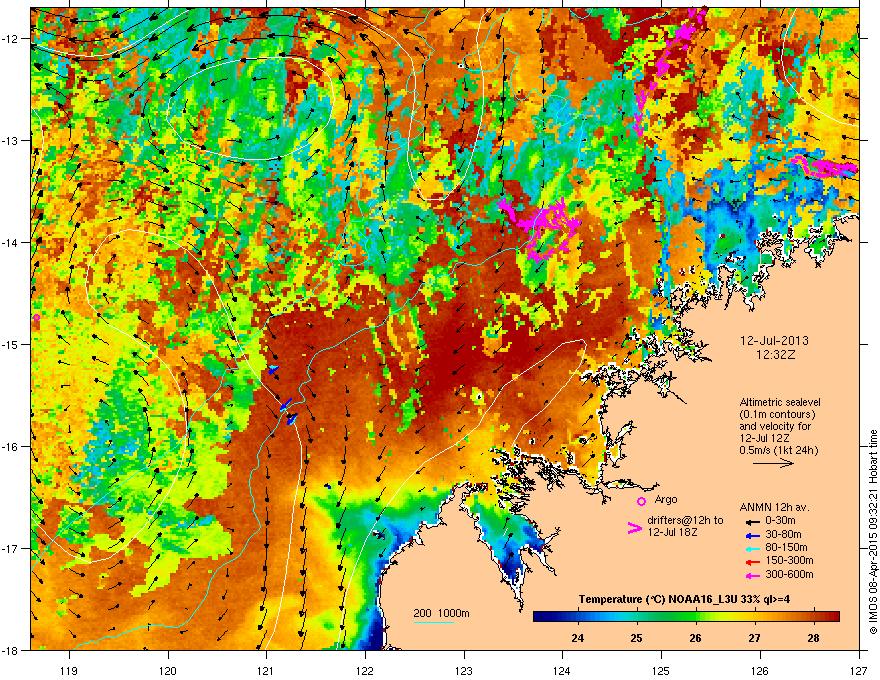This screenshot has width=880, height=680.
Task: Click the IMOS copyright timestamp on right edge
Action: (x=873, y=532)
